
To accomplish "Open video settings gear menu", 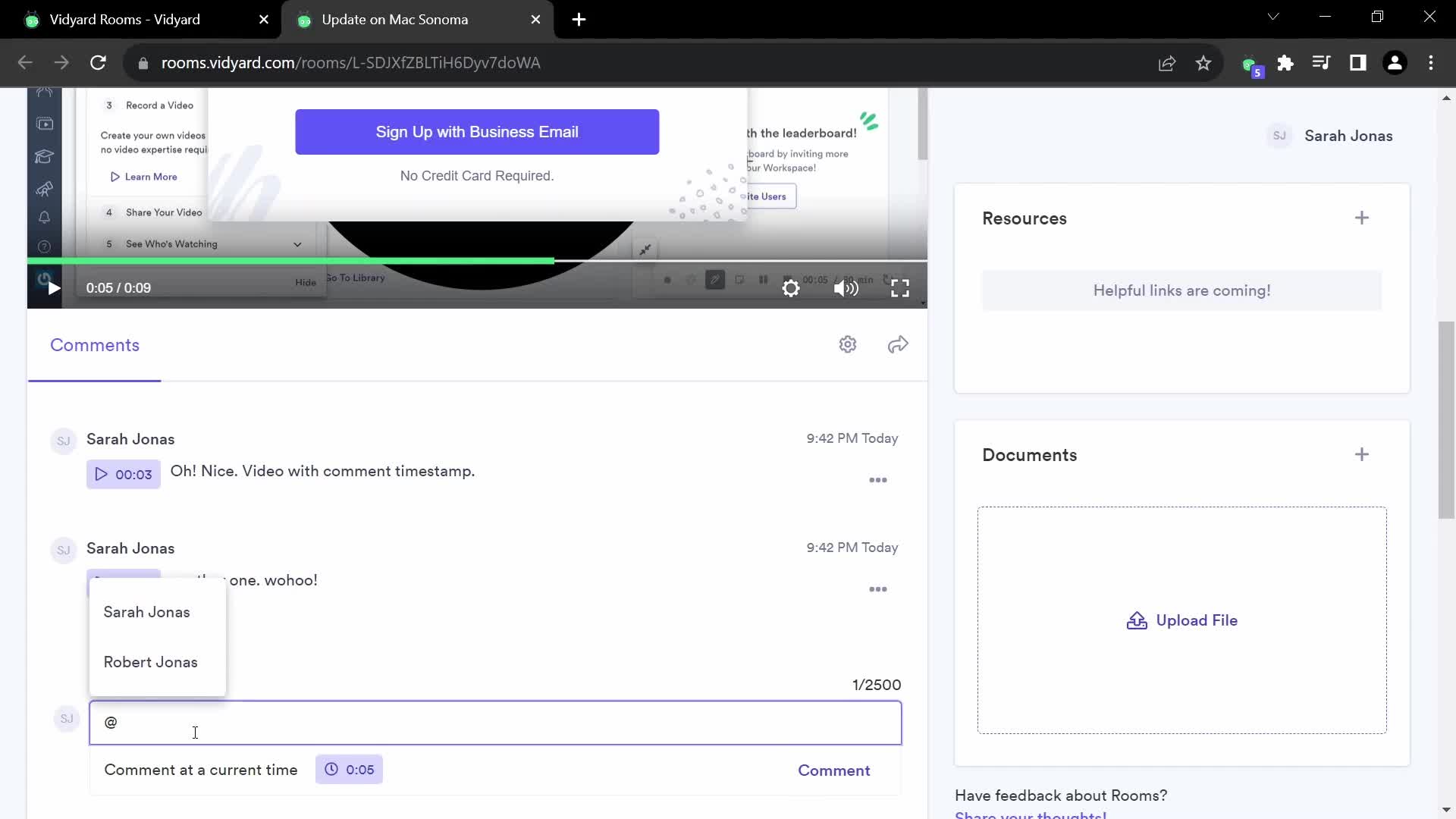I will click(792, 288).
